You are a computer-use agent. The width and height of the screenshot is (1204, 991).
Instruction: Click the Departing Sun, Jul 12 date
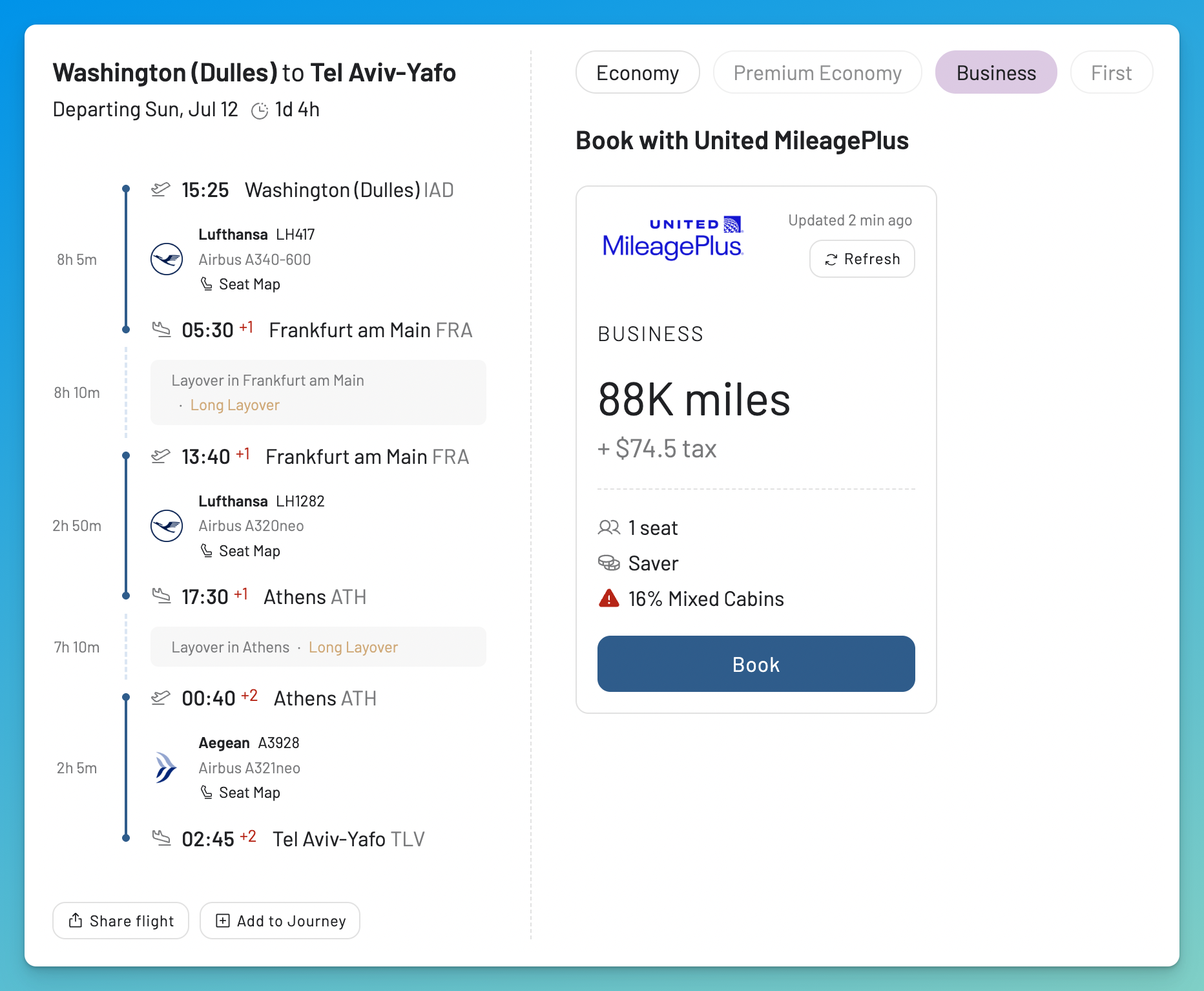pyautogui.click(x=145, y=110)
